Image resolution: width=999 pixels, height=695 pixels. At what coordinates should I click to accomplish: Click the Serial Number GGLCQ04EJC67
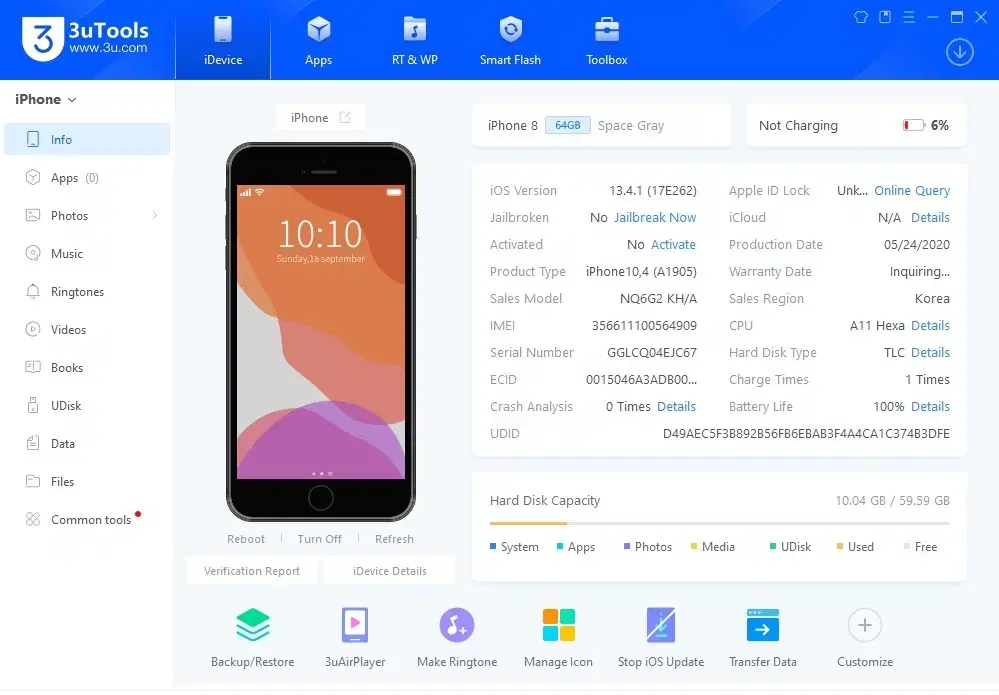[x=652, y=352]
